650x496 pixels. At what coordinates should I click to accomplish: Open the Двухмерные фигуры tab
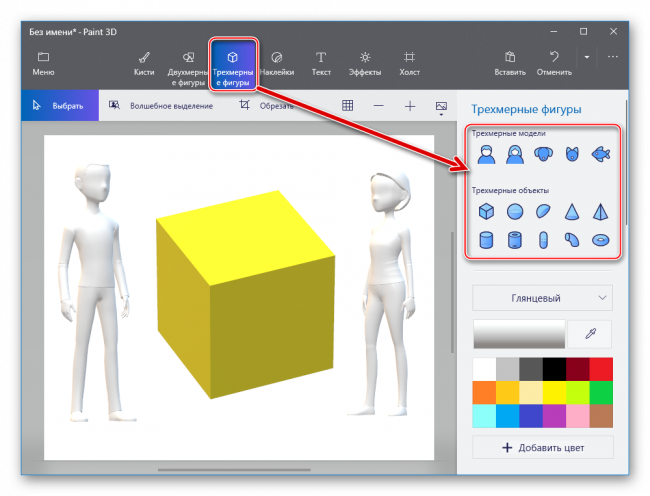(x=187, y=63)
